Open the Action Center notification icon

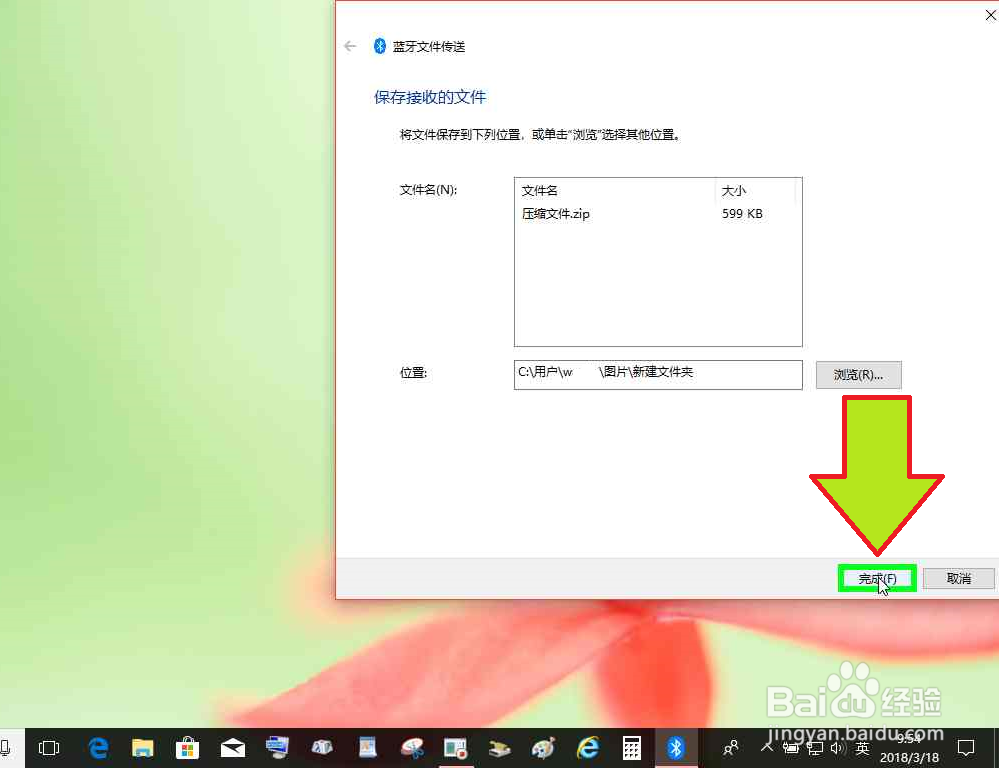[966, 748]
